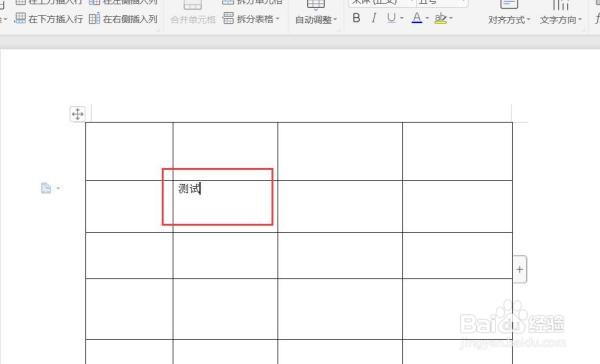
Task: Apply underline with the U icon
Action: (x=391, y=18)
